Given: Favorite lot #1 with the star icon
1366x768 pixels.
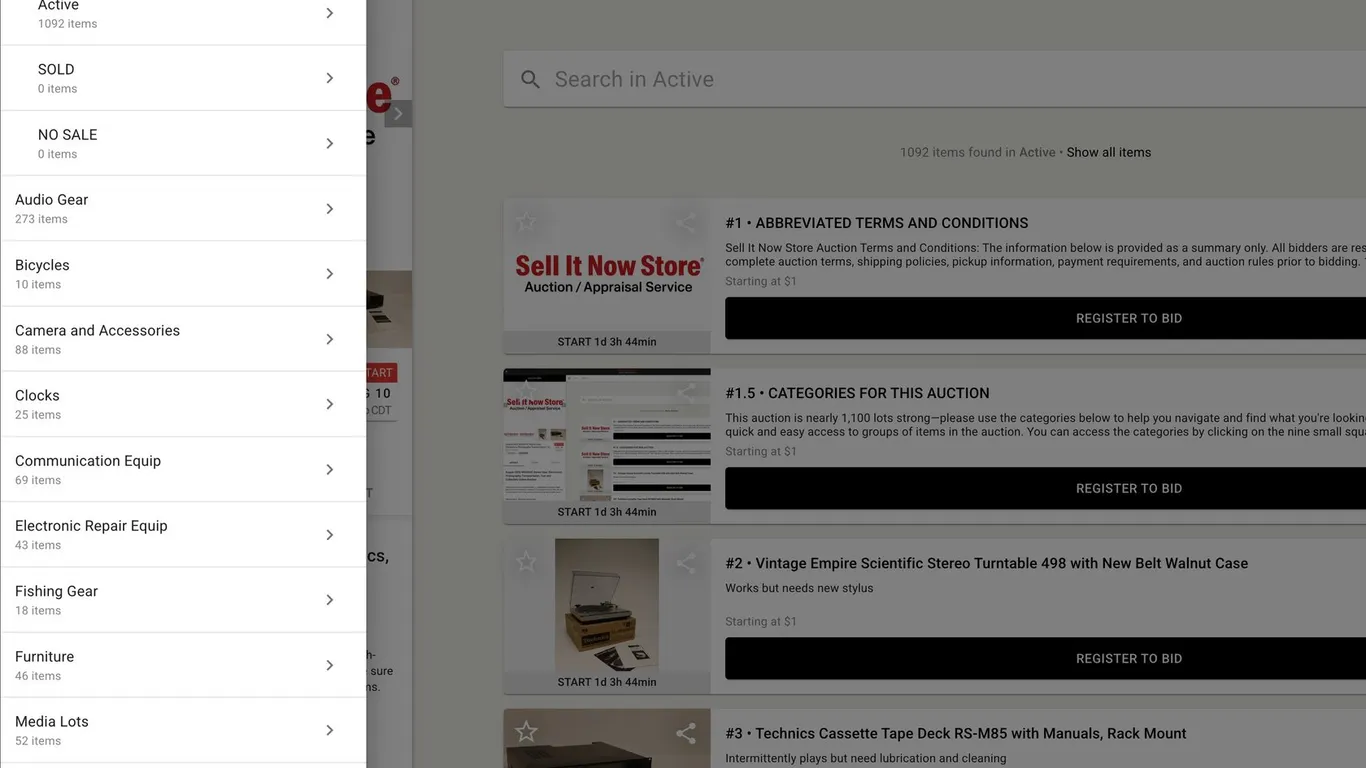Looking at the screenshot, I should pyautogui.click(x=526, y=222).
